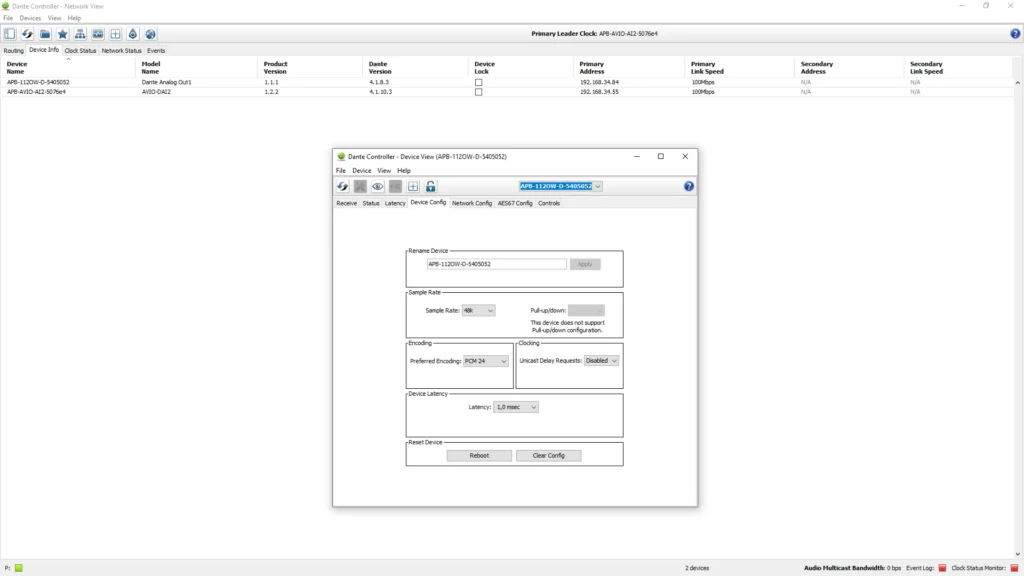Click the red Clock Status Monitor indicator
This screenshot has width=1024, height=576.
tap(1014, 568)
